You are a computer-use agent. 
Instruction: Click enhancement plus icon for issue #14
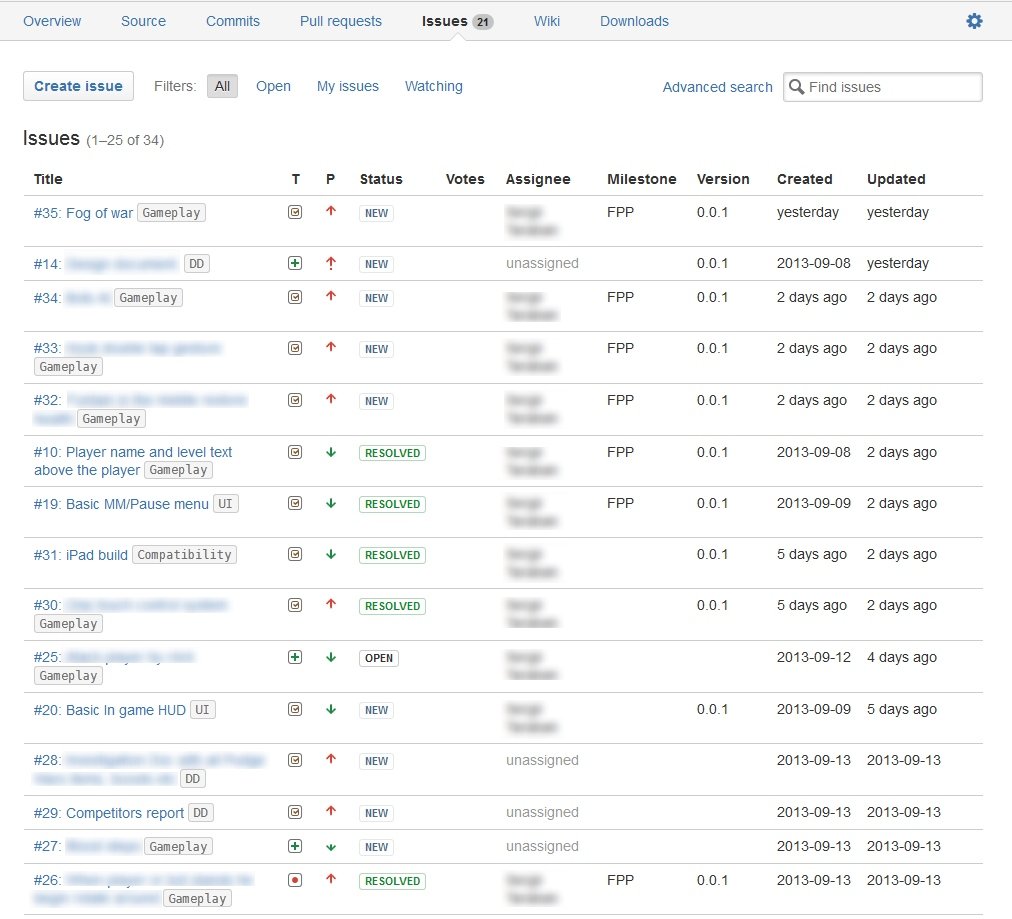pos(295,263)
